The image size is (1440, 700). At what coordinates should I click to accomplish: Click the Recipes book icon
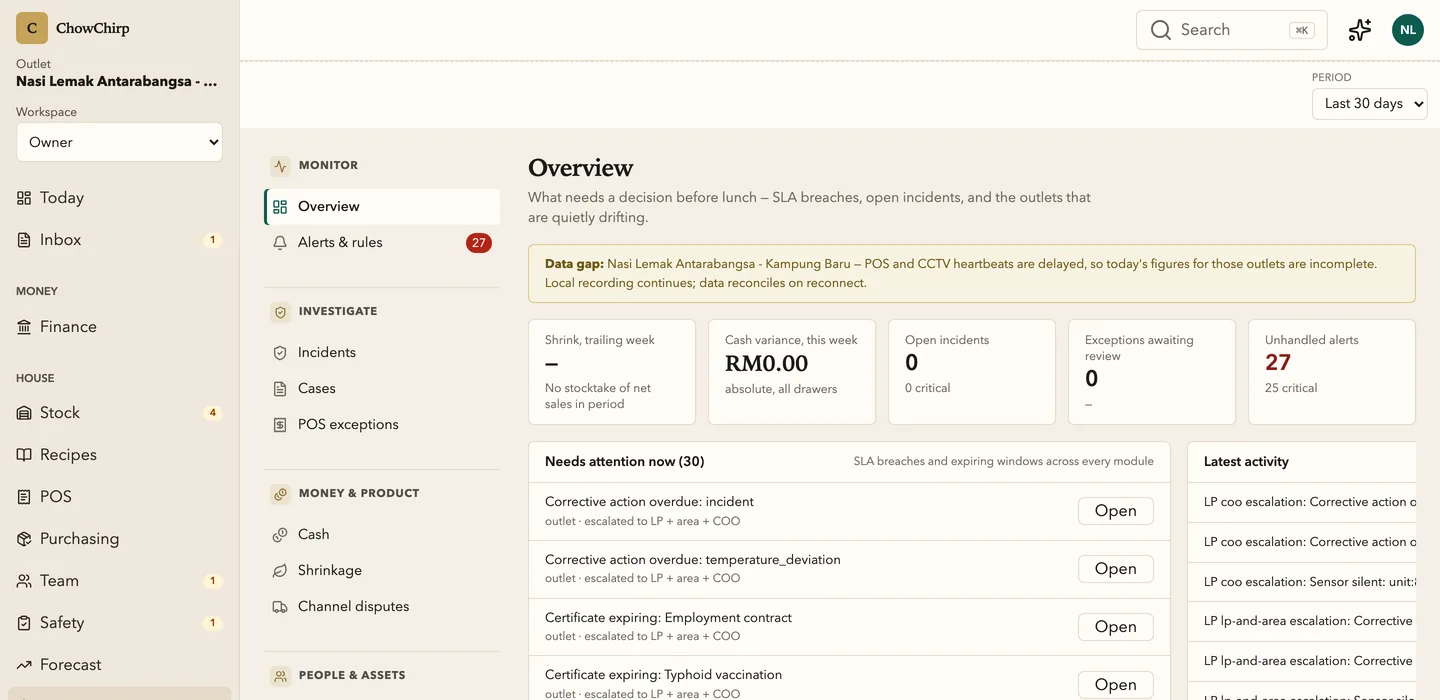[x=24, y=455]
